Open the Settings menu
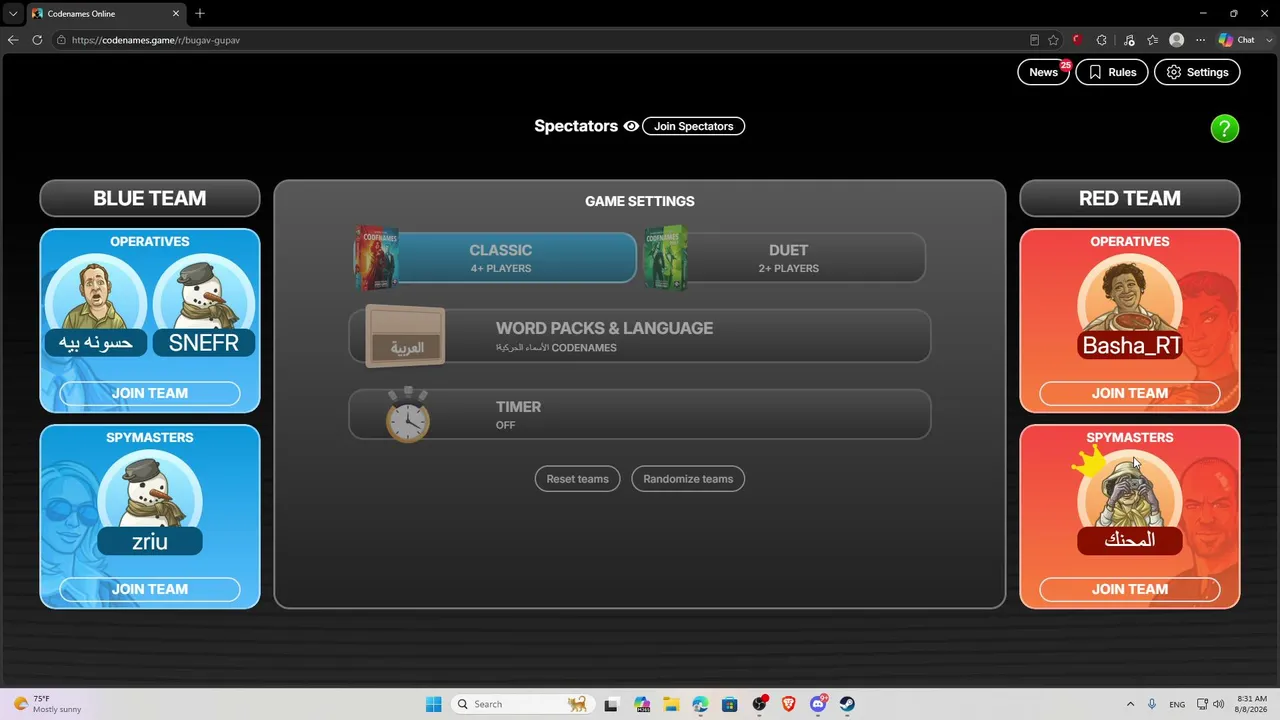 click(1197, 72)
